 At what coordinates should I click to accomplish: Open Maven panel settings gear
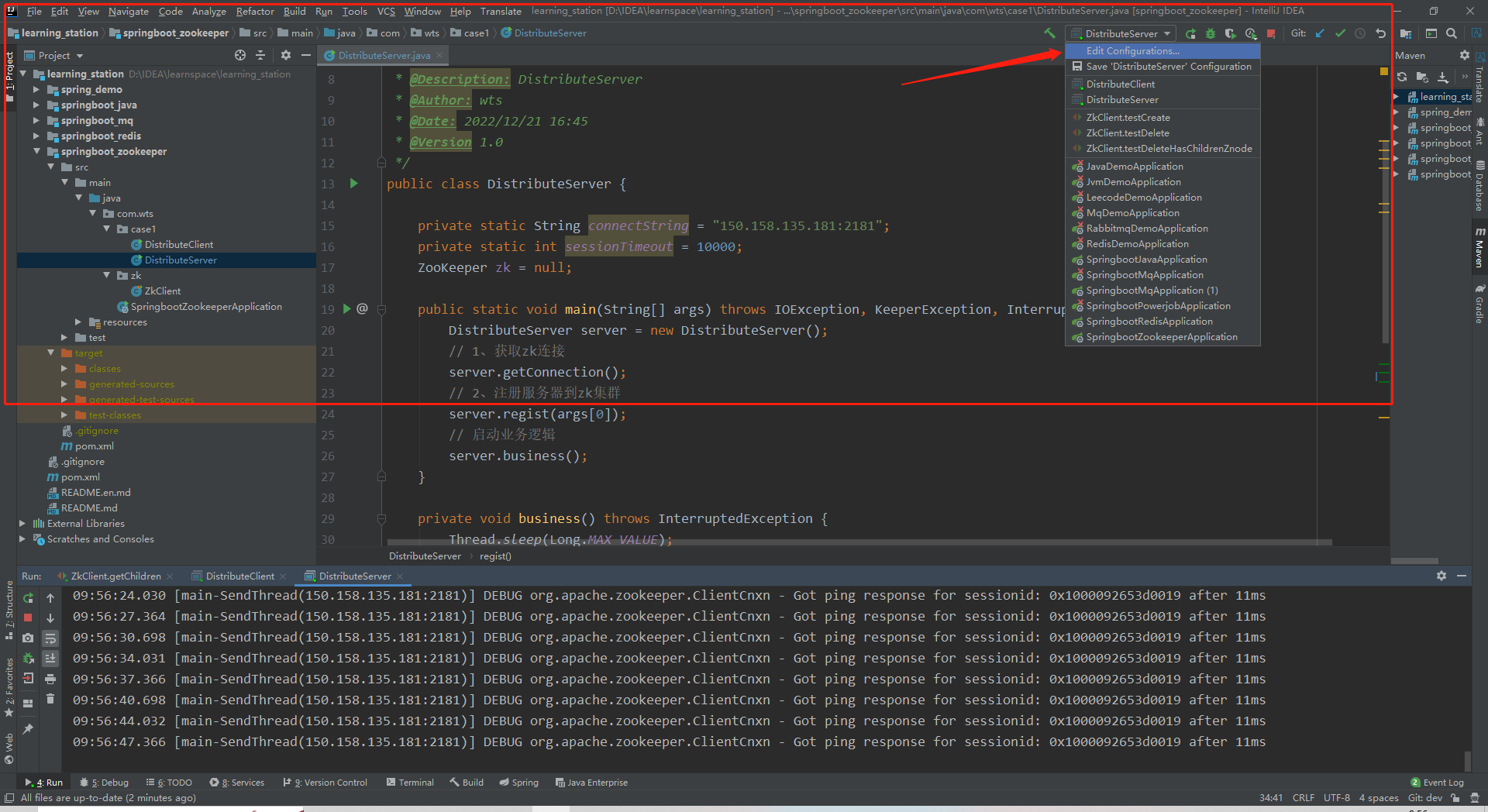[x=1464, y=55]
